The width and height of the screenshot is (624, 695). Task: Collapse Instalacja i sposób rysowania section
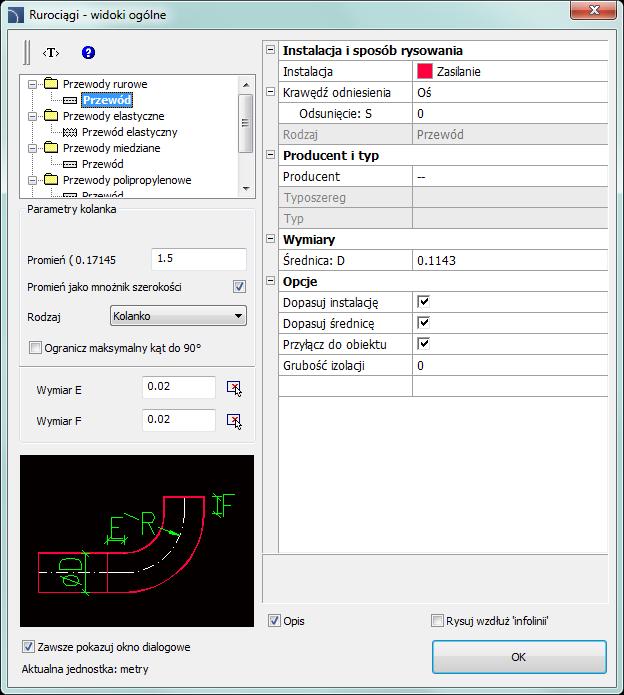click(270, 50)
